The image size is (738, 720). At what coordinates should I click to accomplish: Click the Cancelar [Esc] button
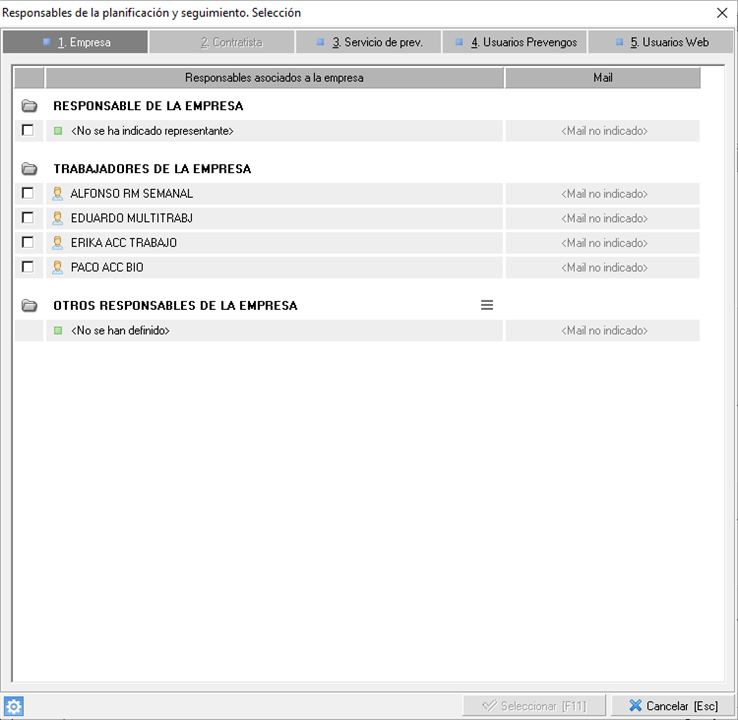[x=673, y=706]
